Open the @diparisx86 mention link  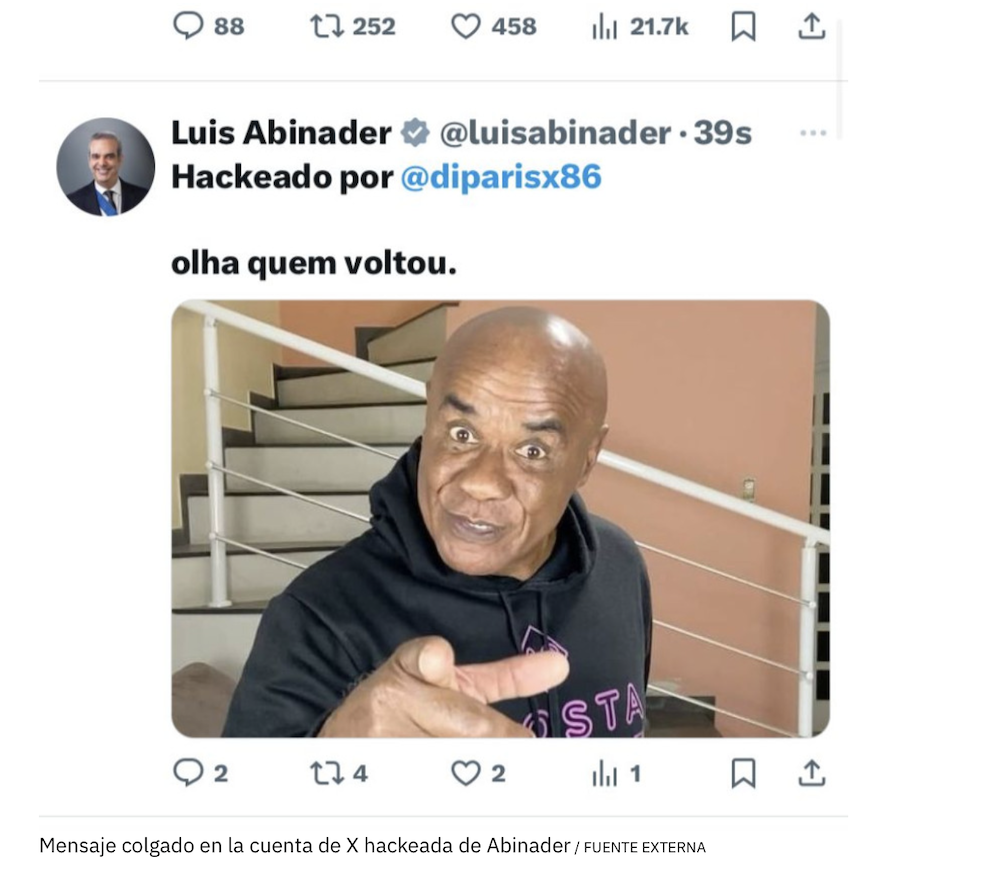(500, 176)
